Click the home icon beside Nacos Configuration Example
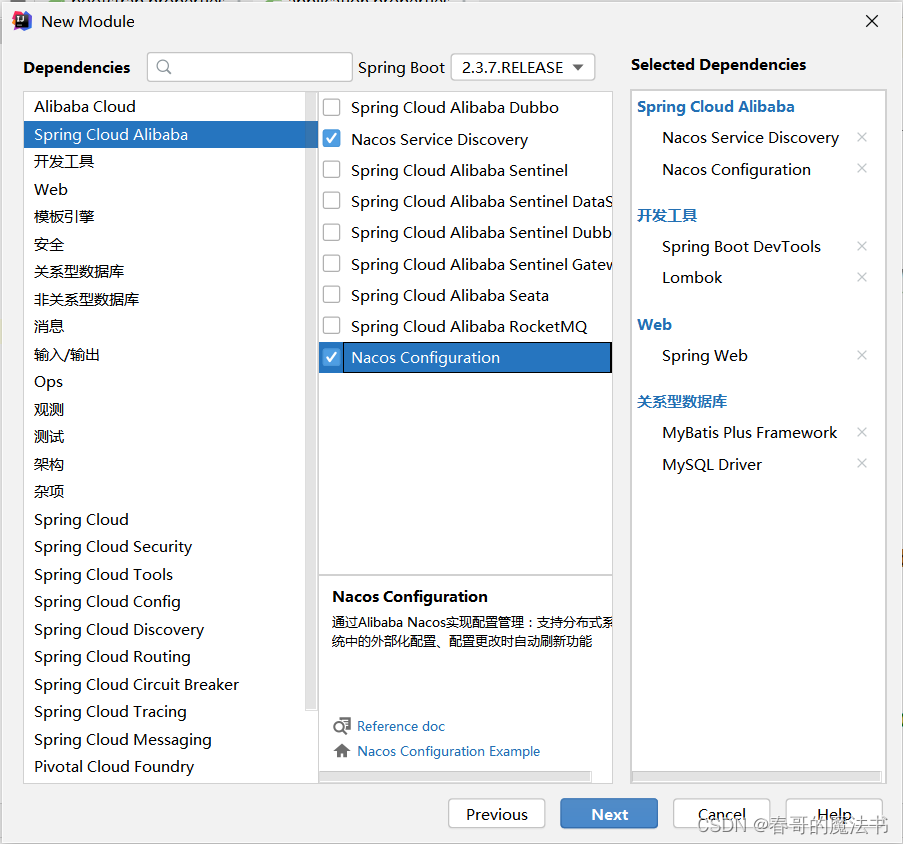903x844 pixels. point(342,751)
